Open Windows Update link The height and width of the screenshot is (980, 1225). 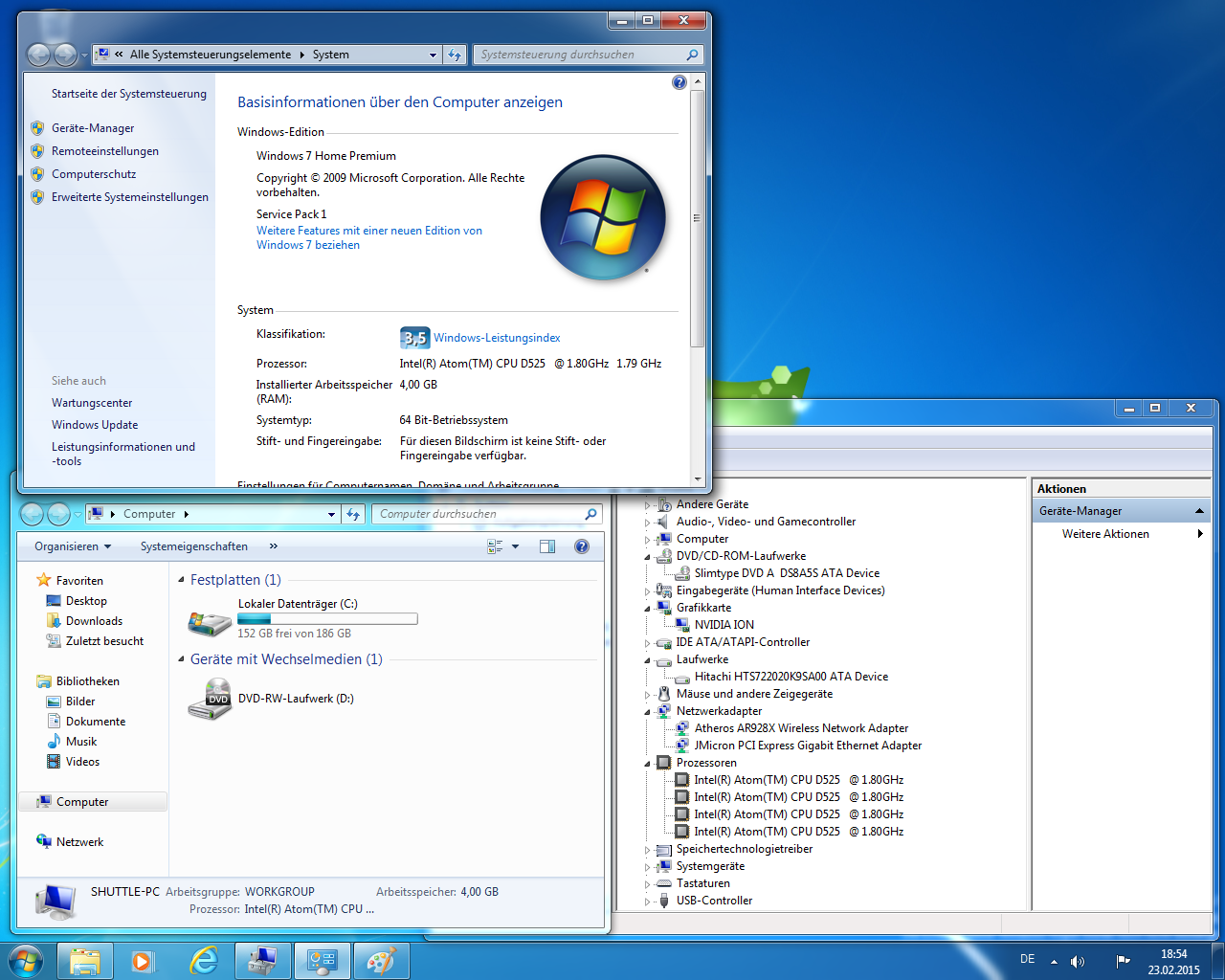(x=95, y=425)
